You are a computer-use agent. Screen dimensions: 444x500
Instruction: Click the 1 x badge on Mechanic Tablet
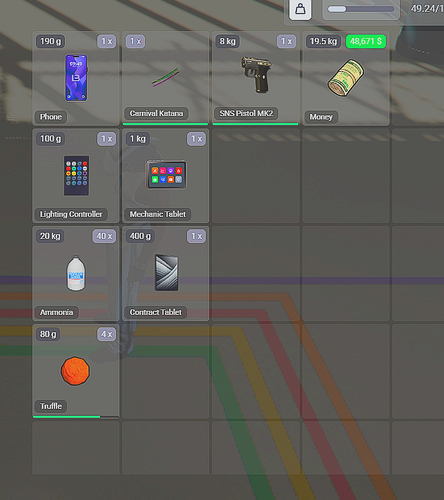[x=197, y=139]
